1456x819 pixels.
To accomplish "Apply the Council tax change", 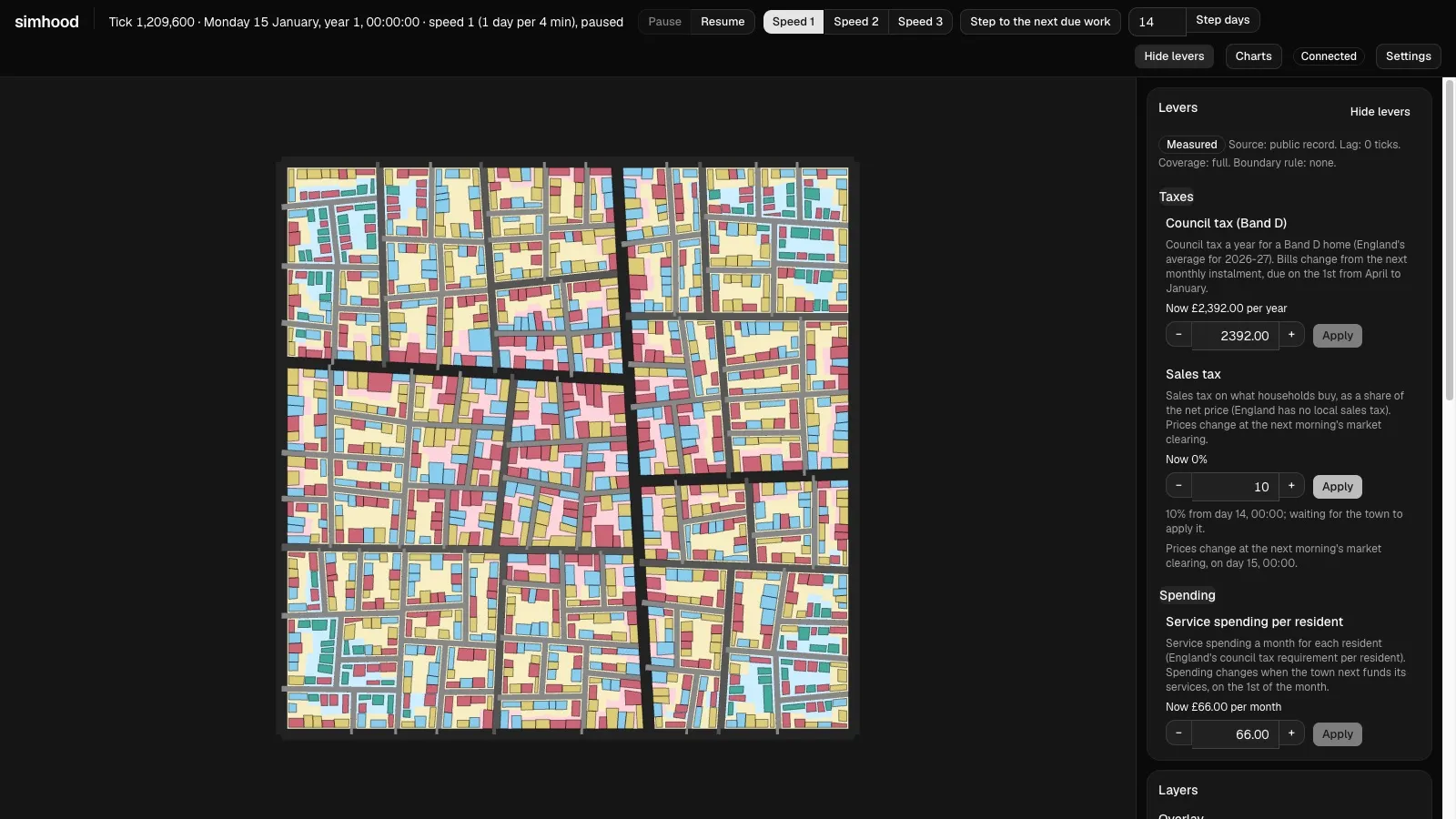I will [x=1337, y=336].
